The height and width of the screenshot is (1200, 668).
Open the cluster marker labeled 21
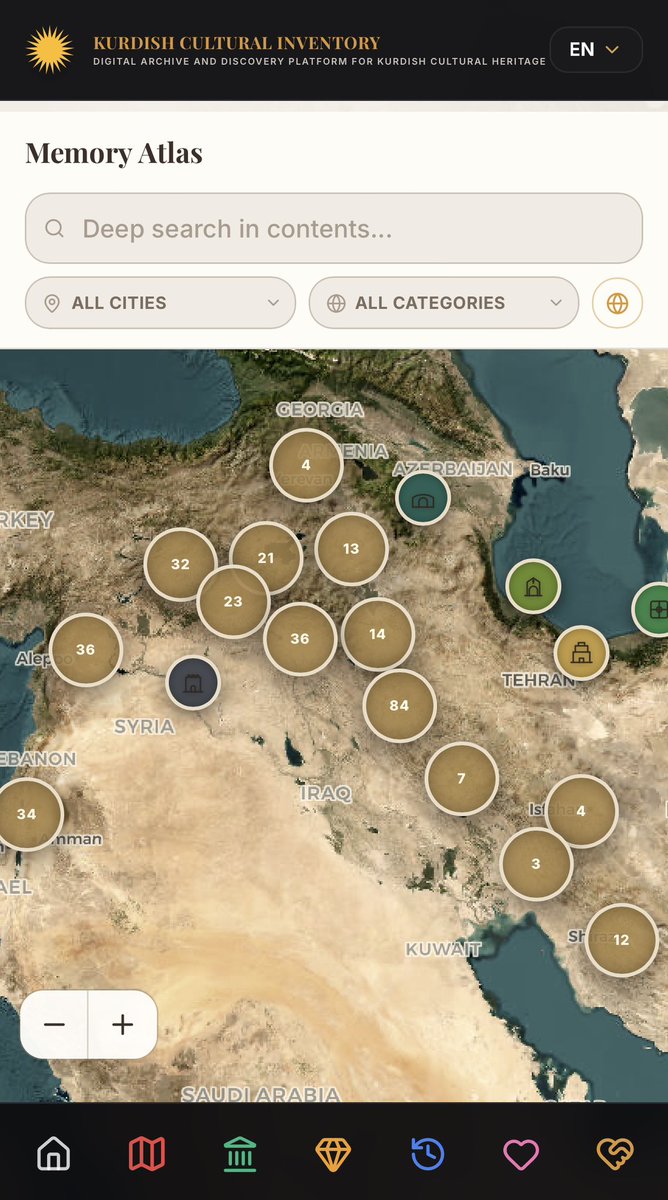pos(266,558)
